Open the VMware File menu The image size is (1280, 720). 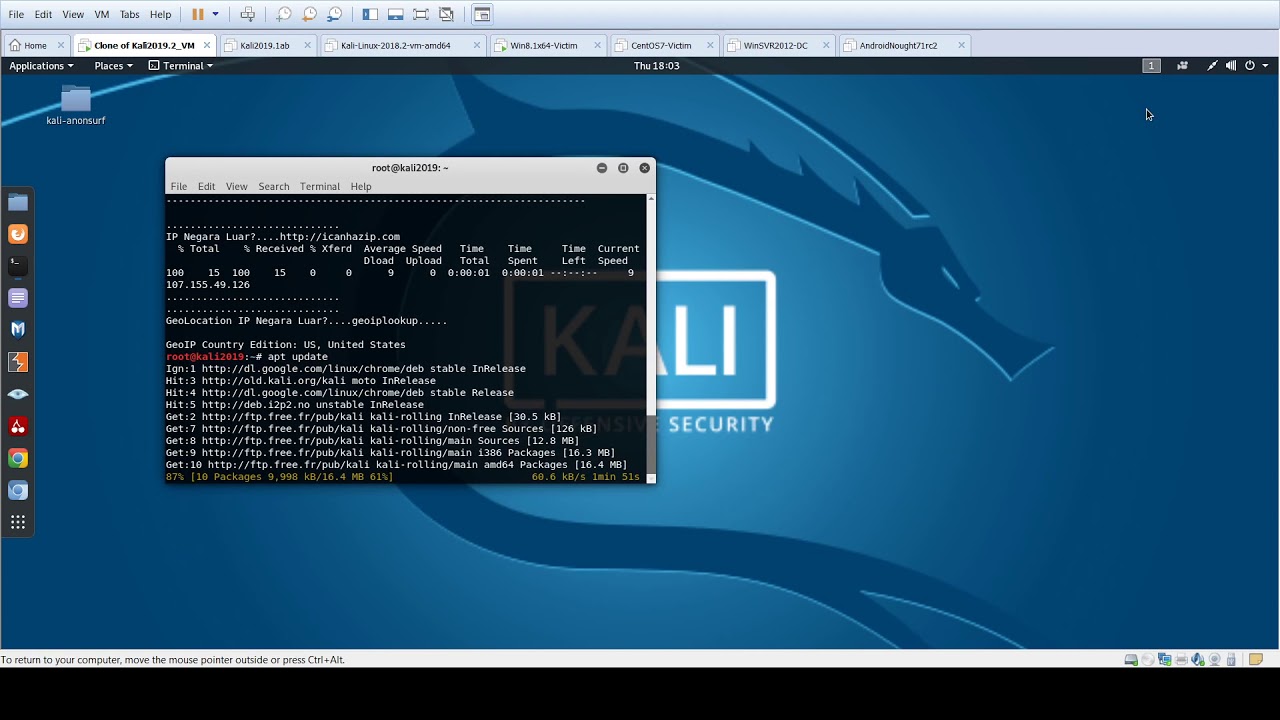point(16,14)
